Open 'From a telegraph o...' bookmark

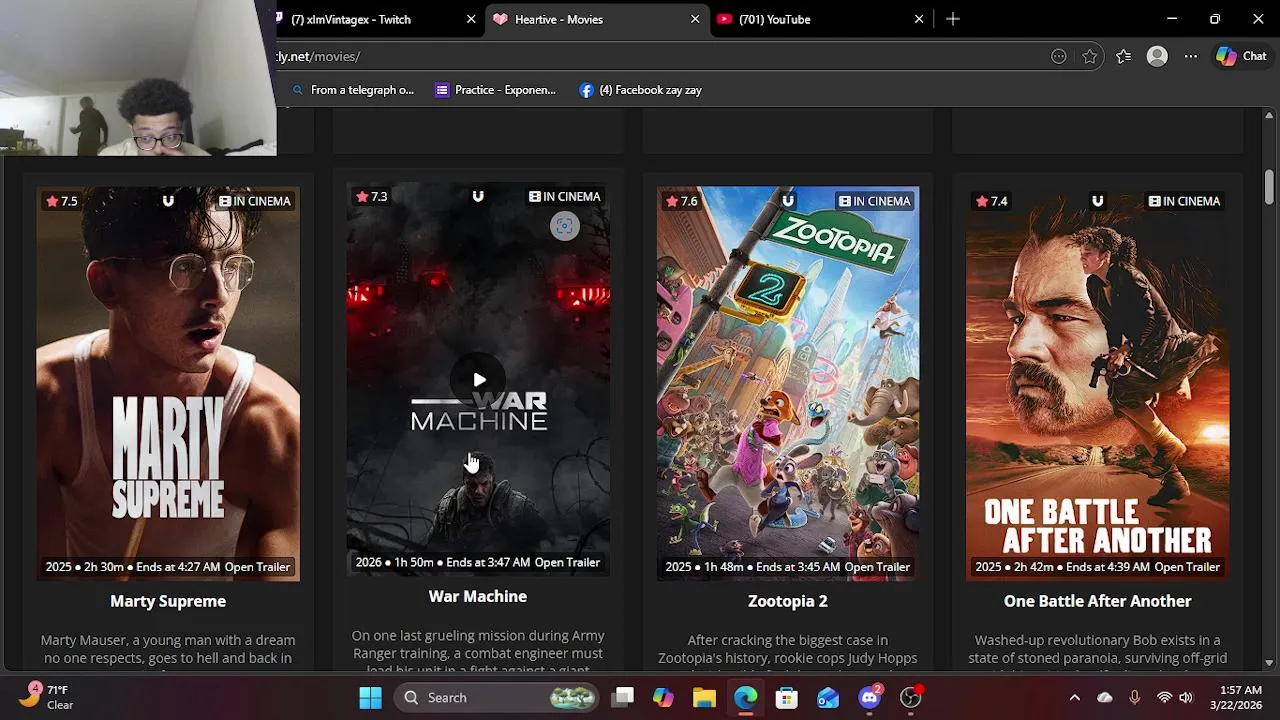(352, 90)
